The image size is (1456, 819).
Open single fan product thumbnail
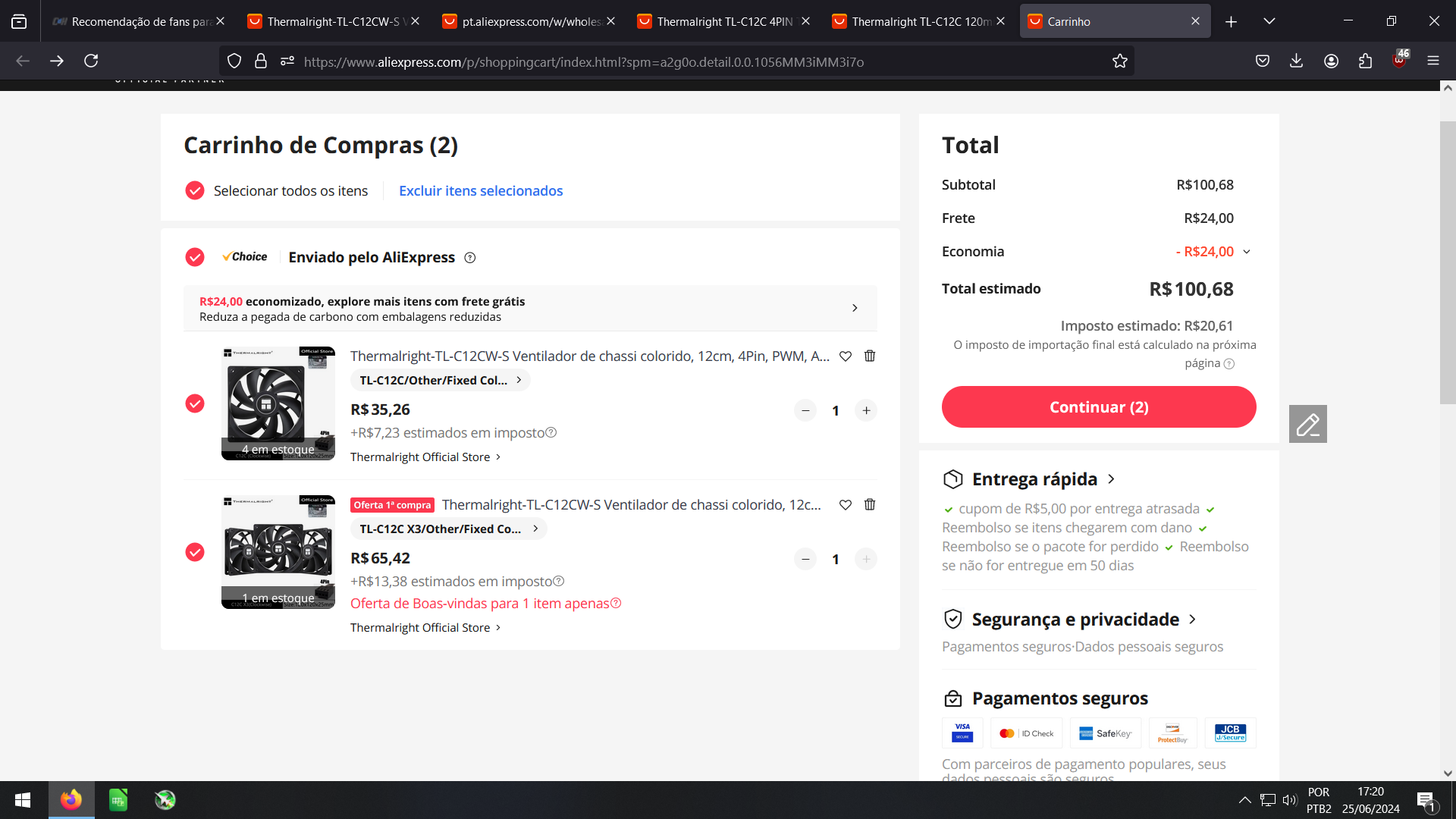(278, 403)
